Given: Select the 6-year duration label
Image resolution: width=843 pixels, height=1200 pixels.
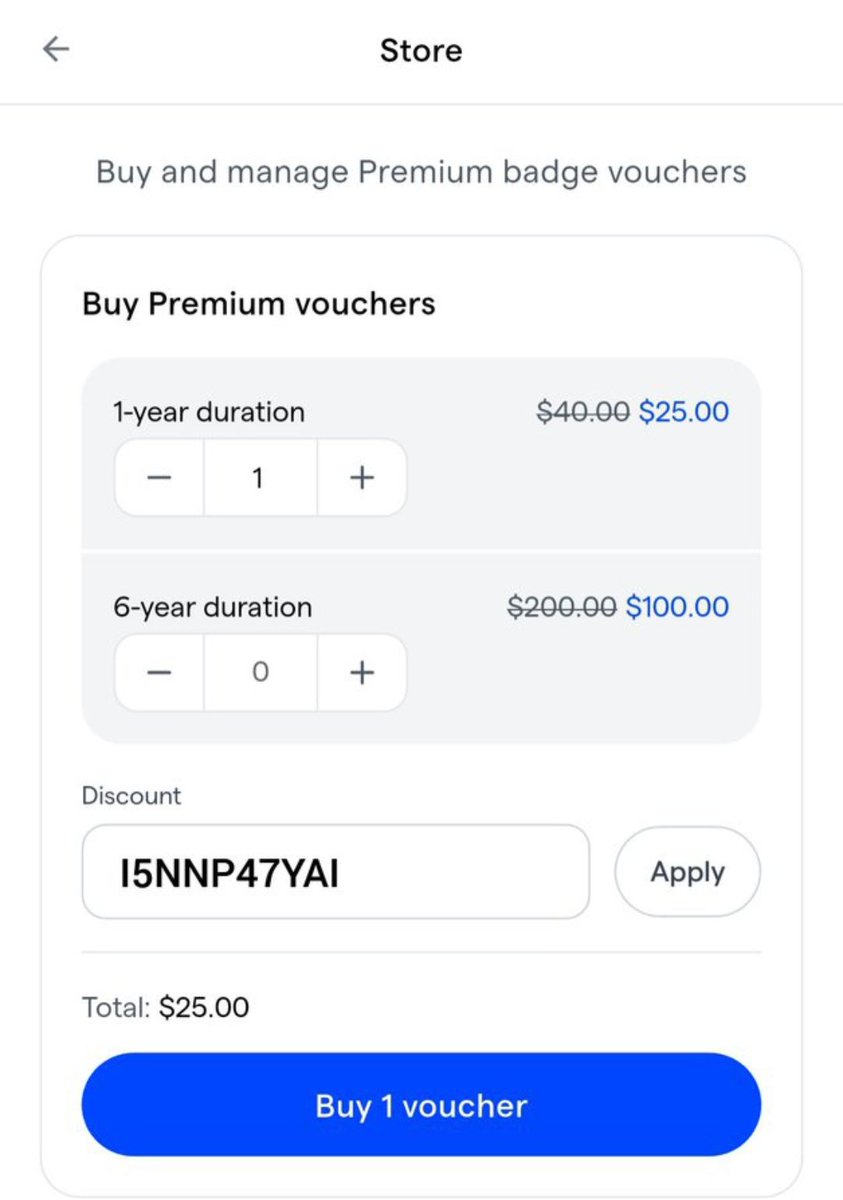Looking at the screenshot, I should (x=212, y=607).
